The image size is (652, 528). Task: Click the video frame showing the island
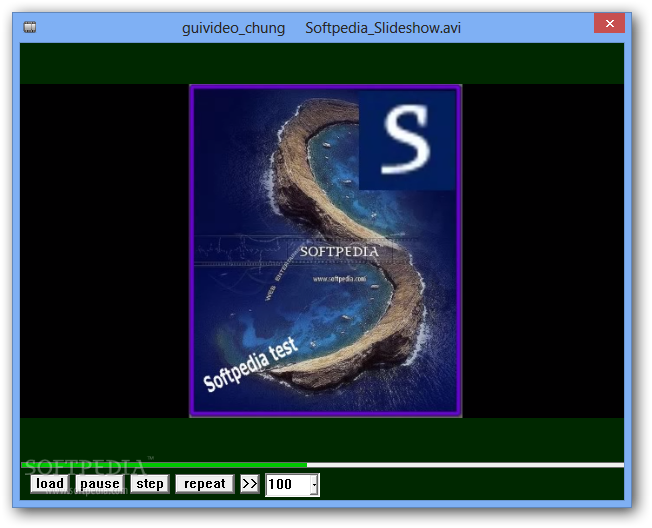point(326,251)
